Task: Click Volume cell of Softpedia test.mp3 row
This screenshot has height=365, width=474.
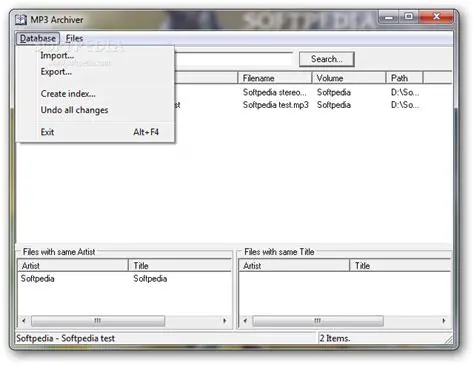Action: pyautogui.click(x=334, y=105)
